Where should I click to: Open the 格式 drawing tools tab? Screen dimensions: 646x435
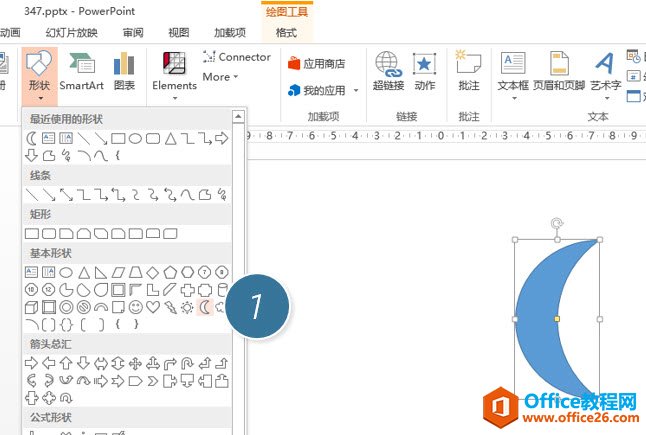[286, 33]
